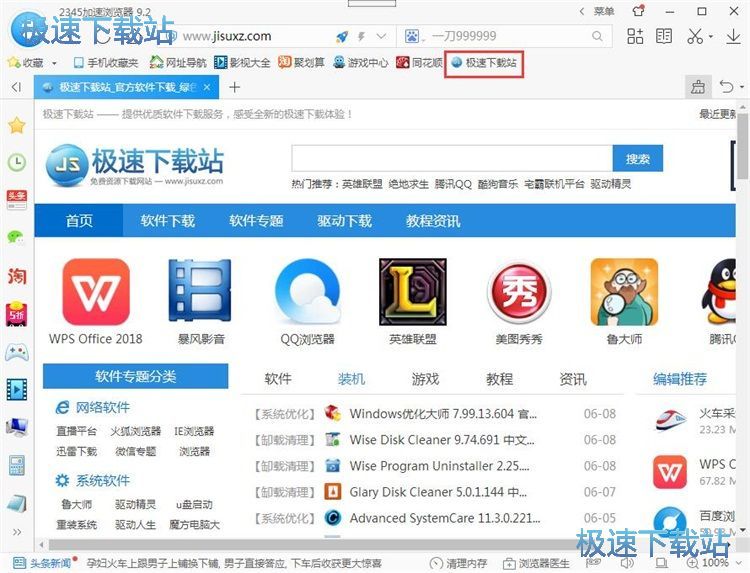Open 聚划算 bookmark
This screenshot has height=573, width=750.
pos(301,63)
